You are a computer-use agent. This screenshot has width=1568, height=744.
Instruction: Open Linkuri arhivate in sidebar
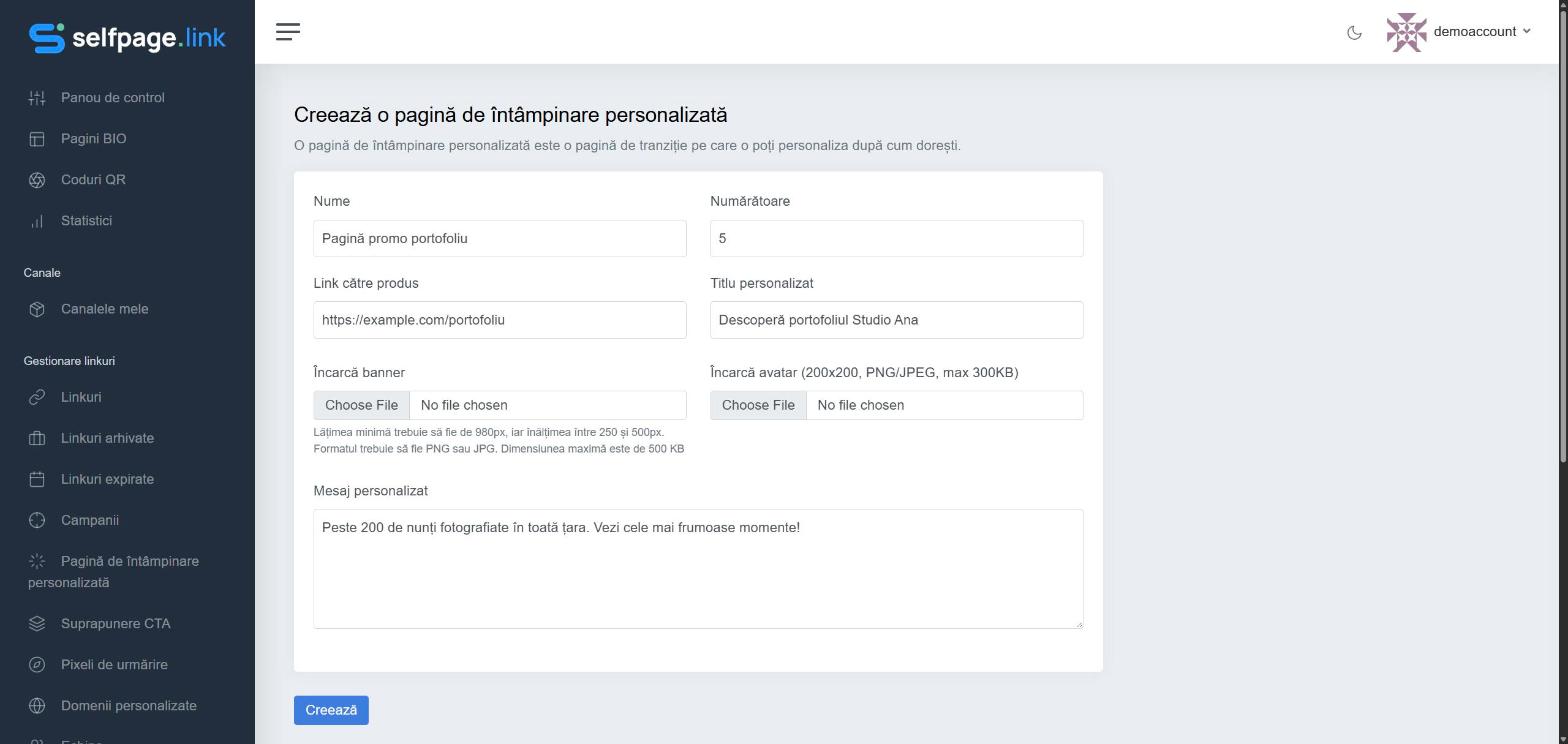(x=107, y=438)
